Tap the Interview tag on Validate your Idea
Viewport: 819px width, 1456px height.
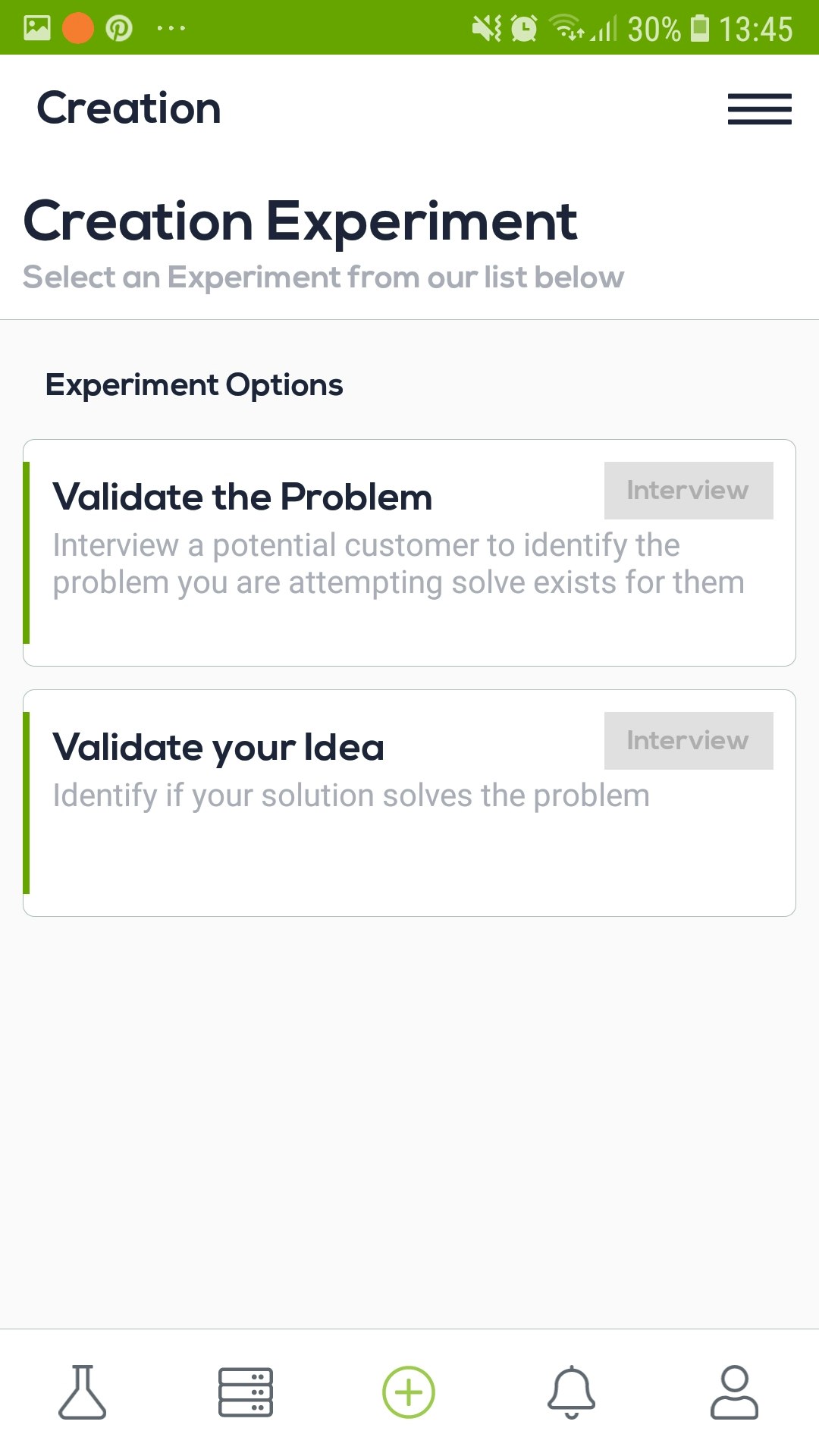pos(687,740)
